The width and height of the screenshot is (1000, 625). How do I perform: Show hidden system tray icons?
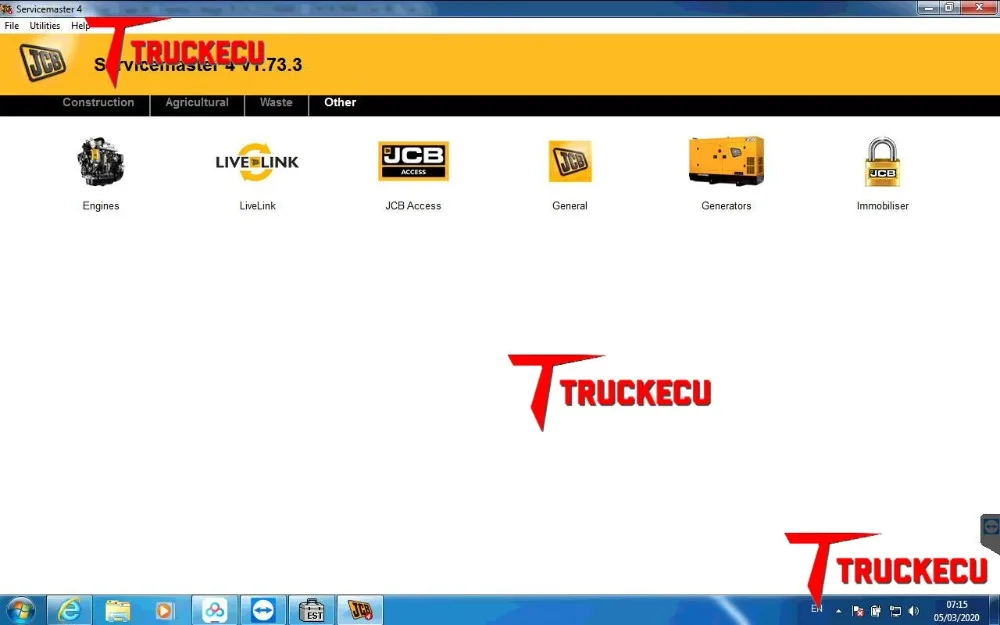(x=839, y=611)
